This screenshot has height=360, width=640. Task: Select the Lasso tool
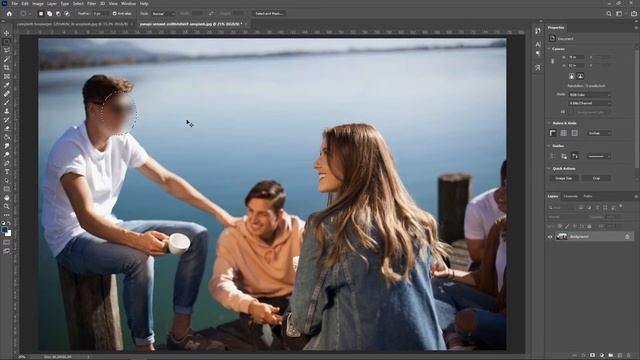(x=7, y=50)
